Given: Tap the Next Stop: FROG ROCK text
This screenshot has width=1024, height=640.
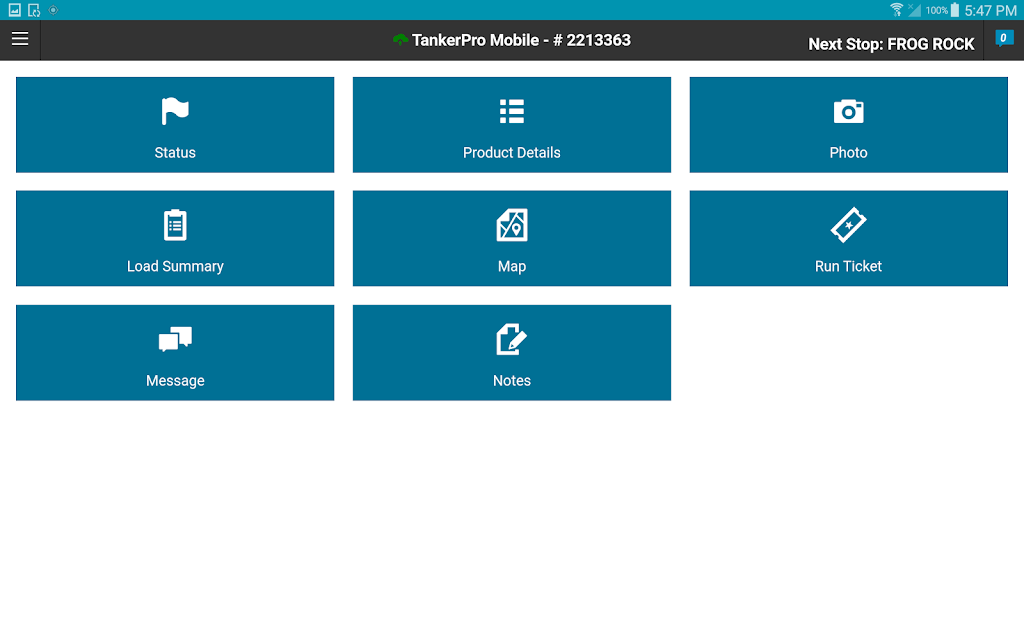Looking at the screenshot, I should (x=891, y=44).
